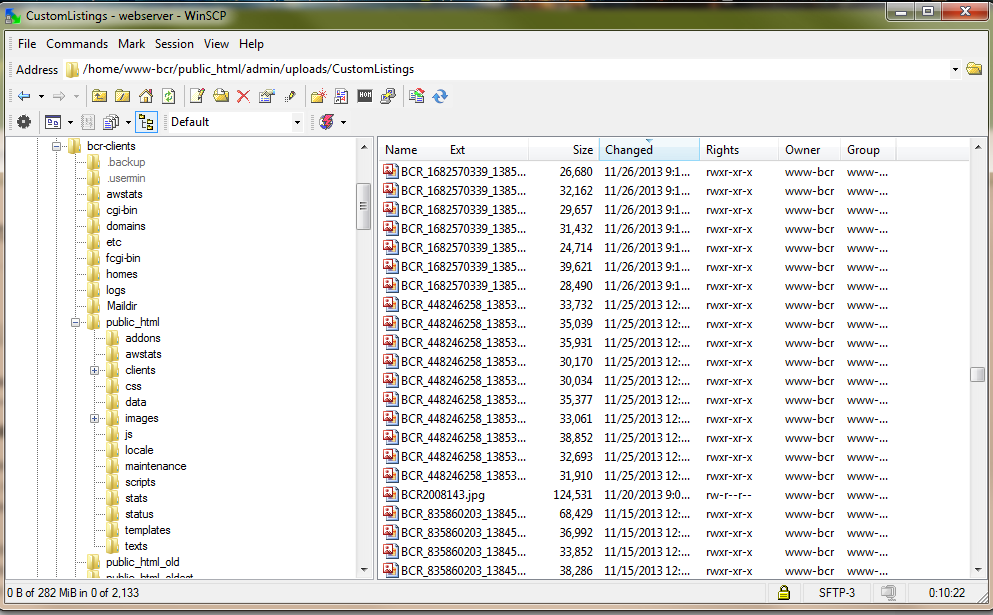This screenshot has height=615, width=993.
Task: Open the Commands menu
Action: pos(77,44)
